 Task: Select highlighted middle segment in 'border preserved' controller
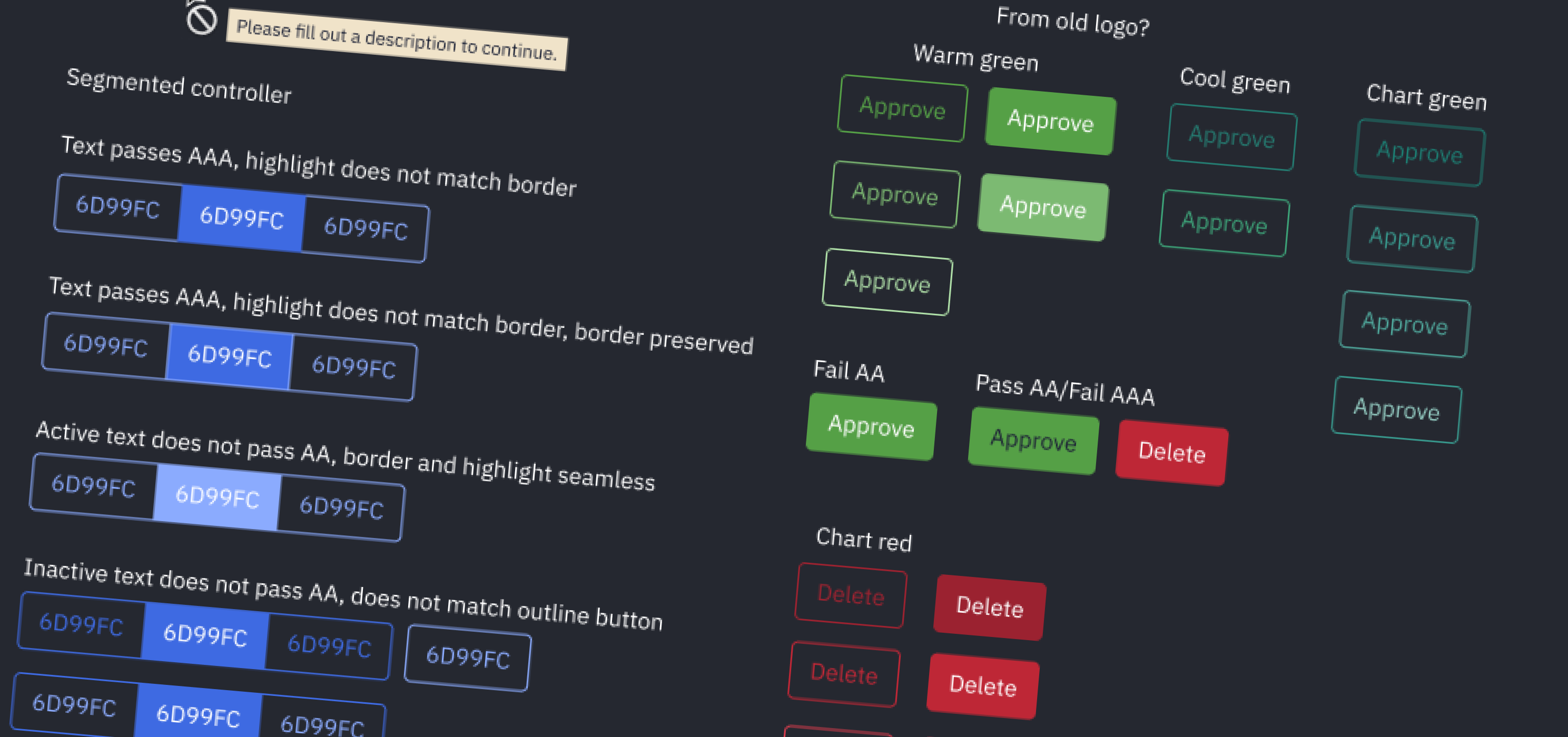230,355
